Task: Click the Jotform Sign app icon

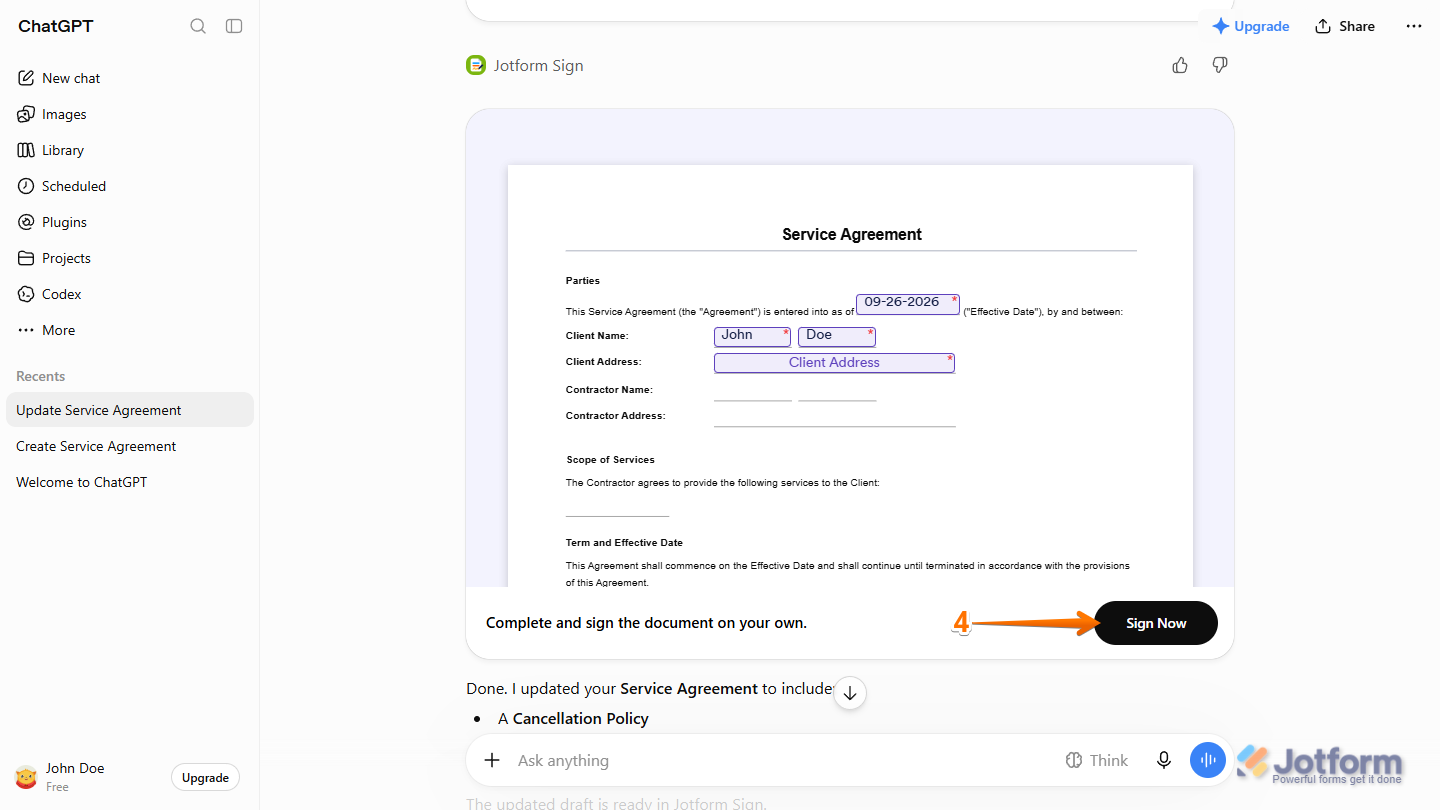Action: pos(476,65)
